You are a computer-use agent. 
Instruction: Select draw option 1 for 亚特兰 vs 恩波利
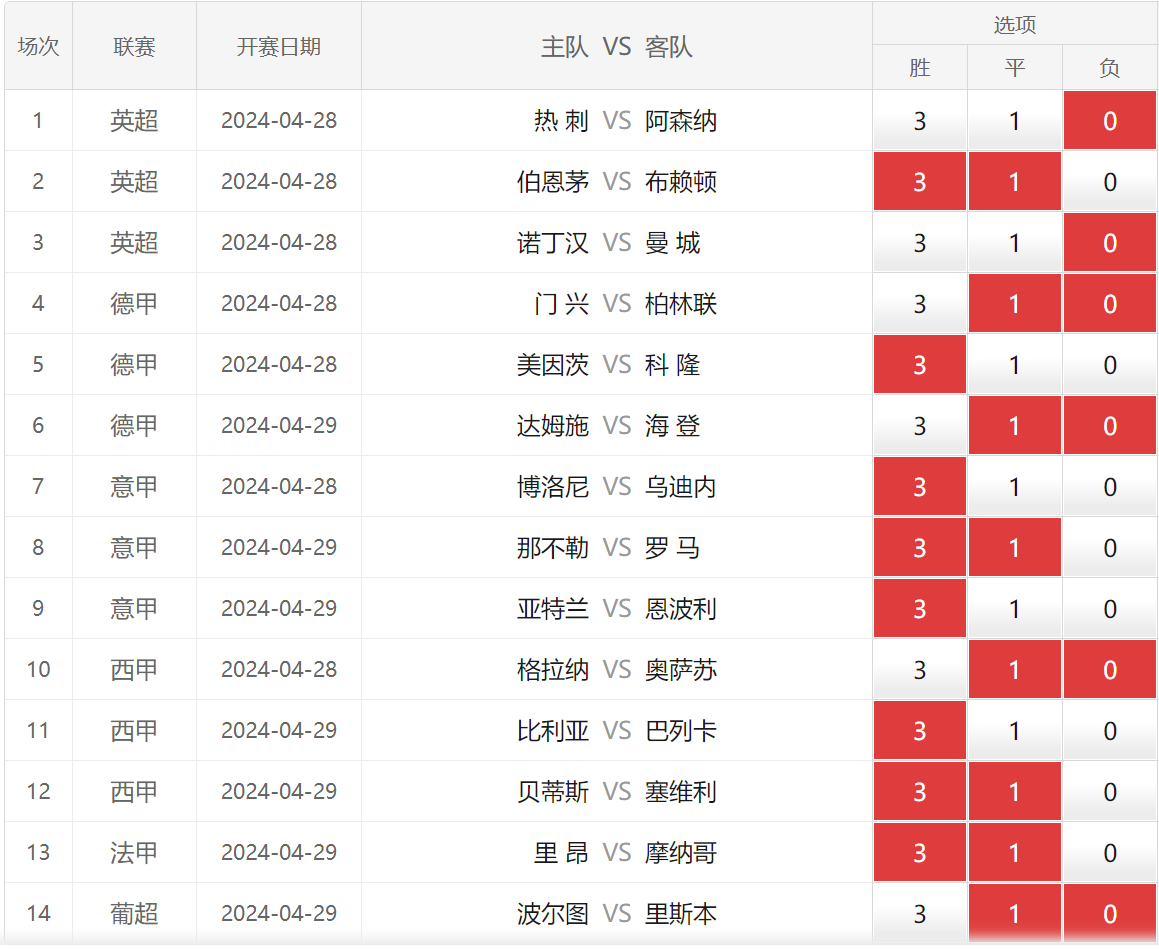(x=1015, y=608)
